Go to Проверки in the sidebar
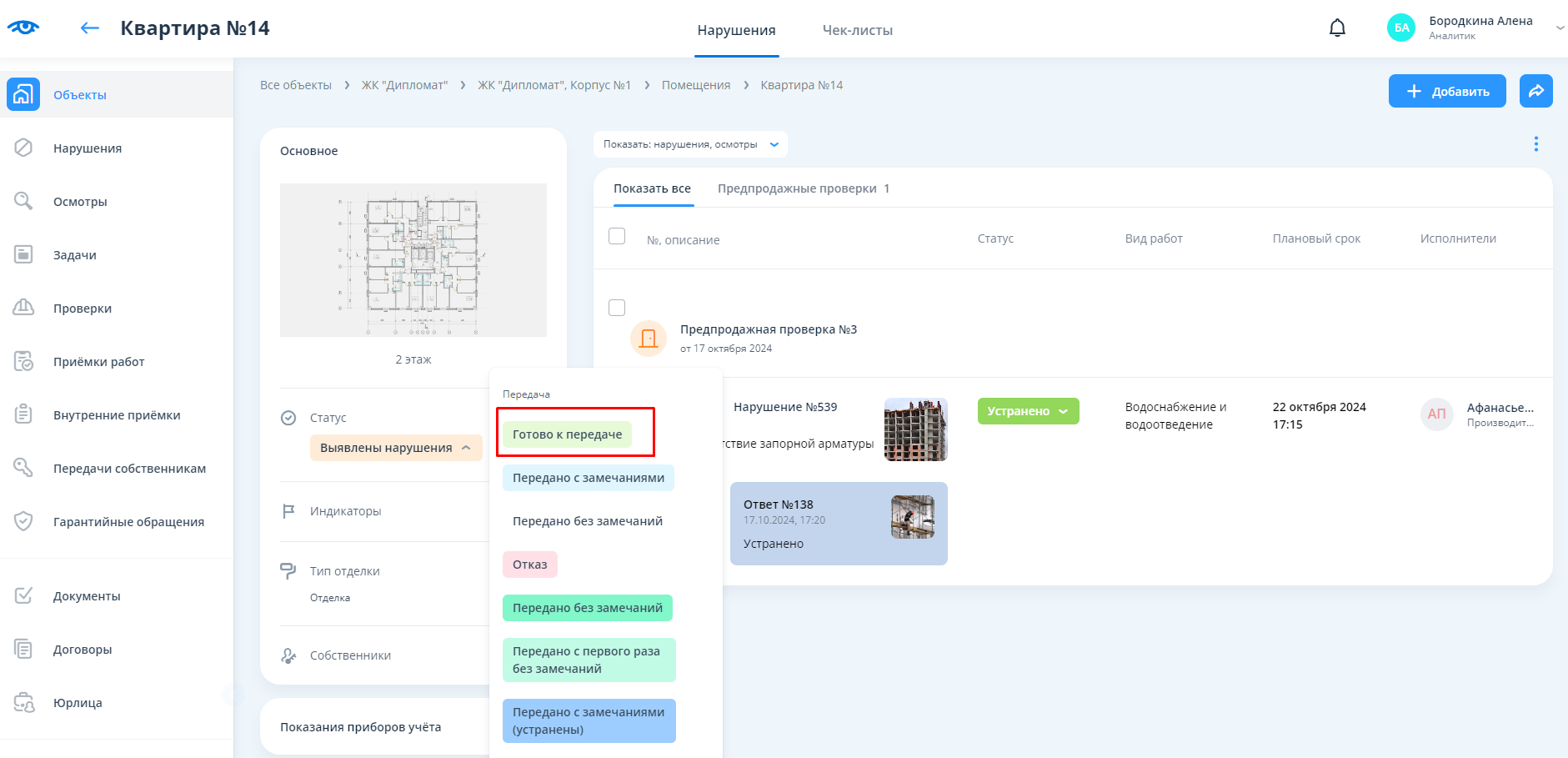The image size is (1568, 758). pos(82,309)
